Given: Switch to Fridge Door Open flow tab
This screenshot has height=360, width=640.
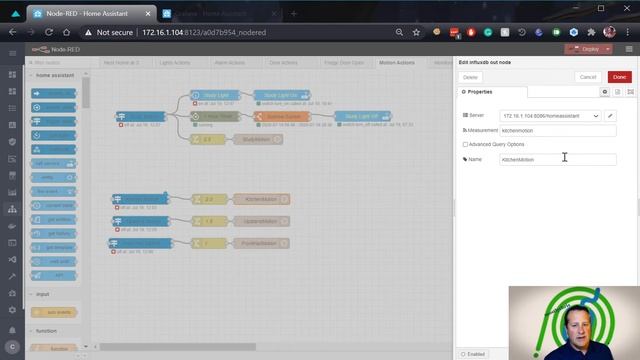Looking at the screenshot, I should tap(344, 63).
